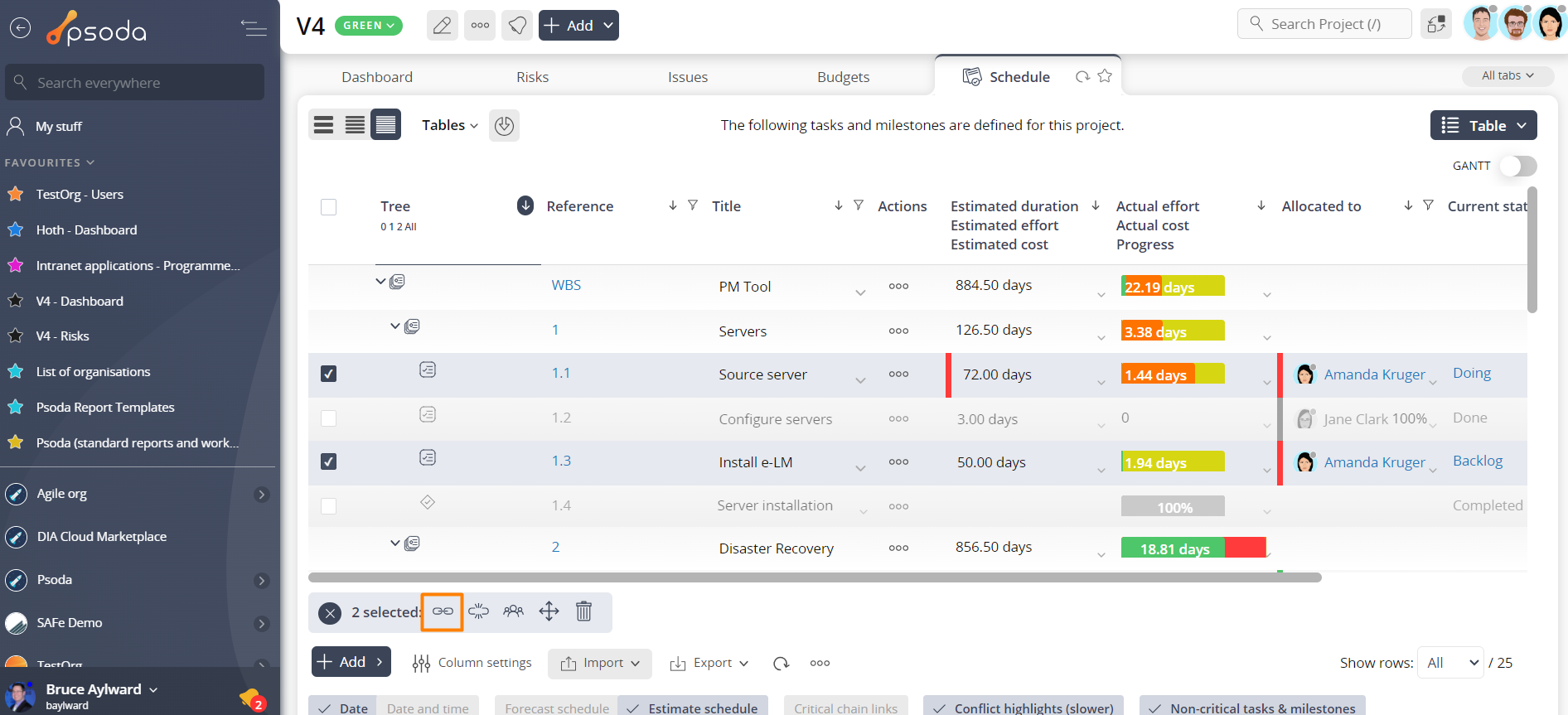Switch to the Risks tab

coord(533,77)
